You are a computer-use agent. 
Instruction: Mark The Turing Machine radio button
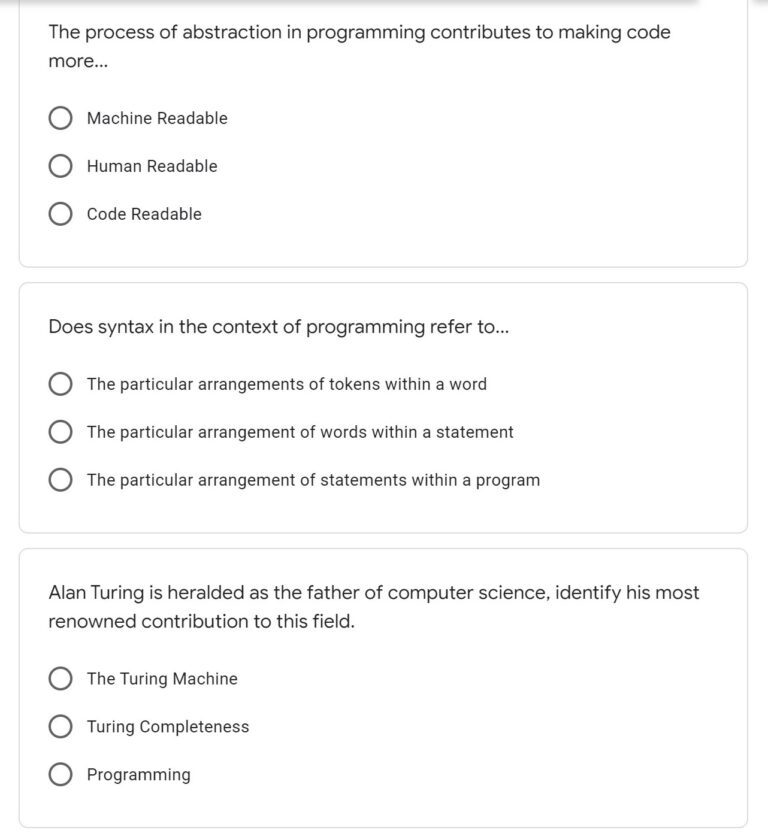coord(60,679)
